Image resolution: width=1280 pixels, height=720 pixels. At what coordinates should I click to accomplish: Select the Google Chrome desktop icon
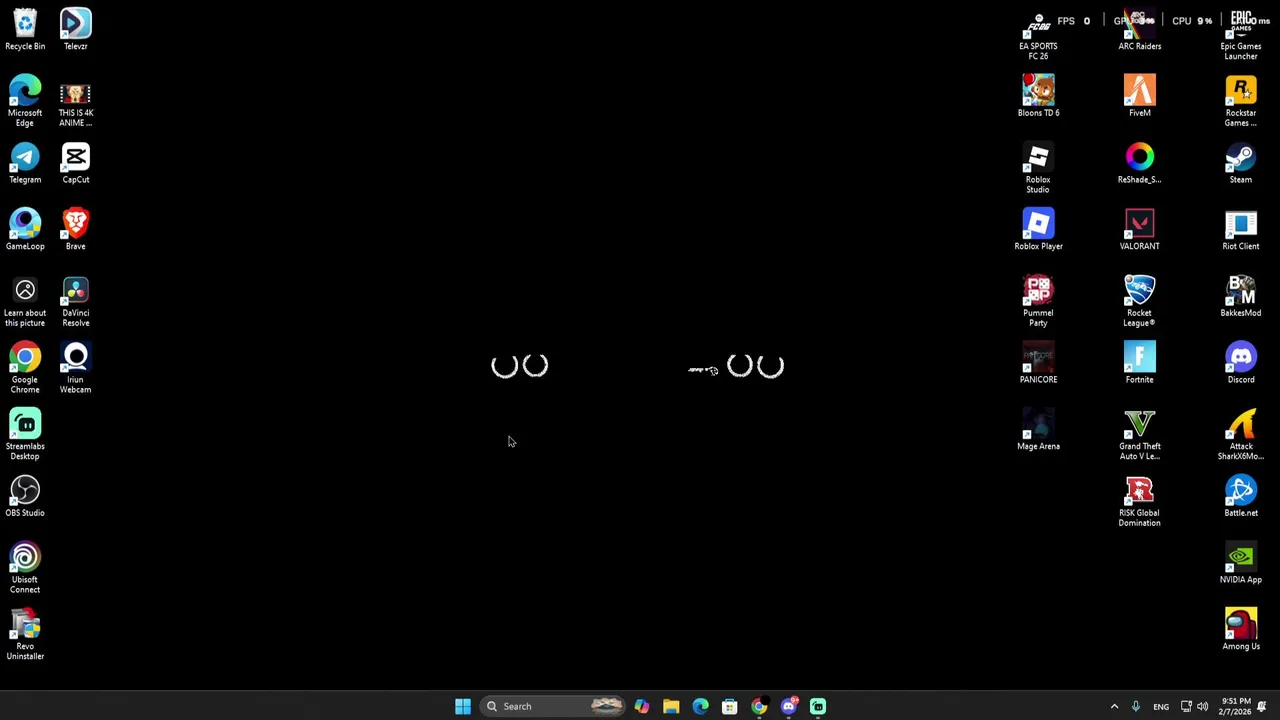25,368
